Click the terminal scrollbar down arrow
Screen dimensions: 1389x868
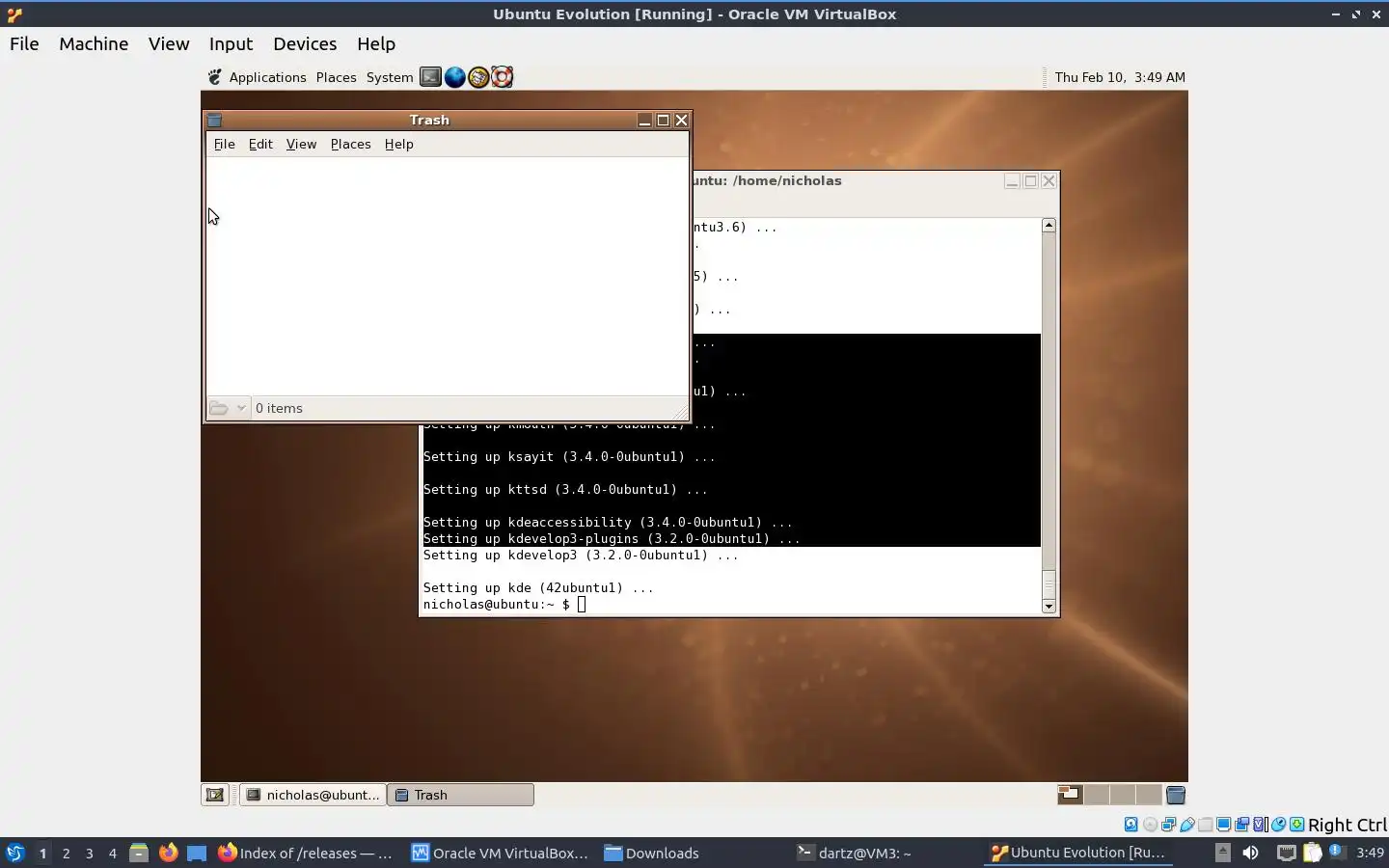(1049, 607)
